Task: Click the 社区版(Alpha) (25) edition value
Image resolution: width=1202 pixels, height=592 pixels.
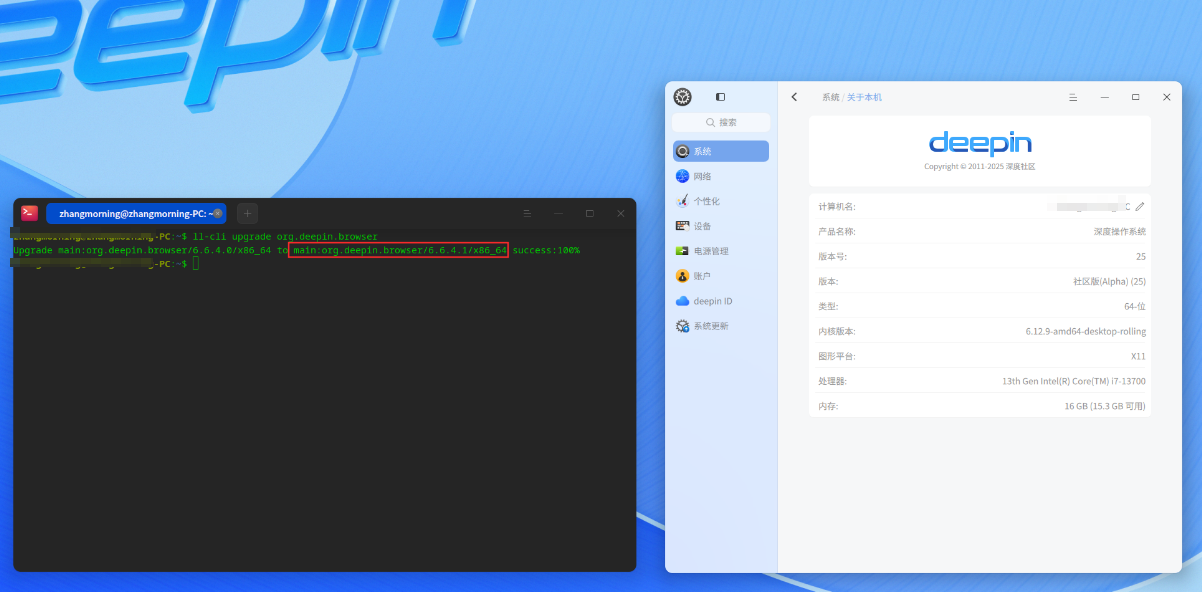Action: click(1109, 281)
